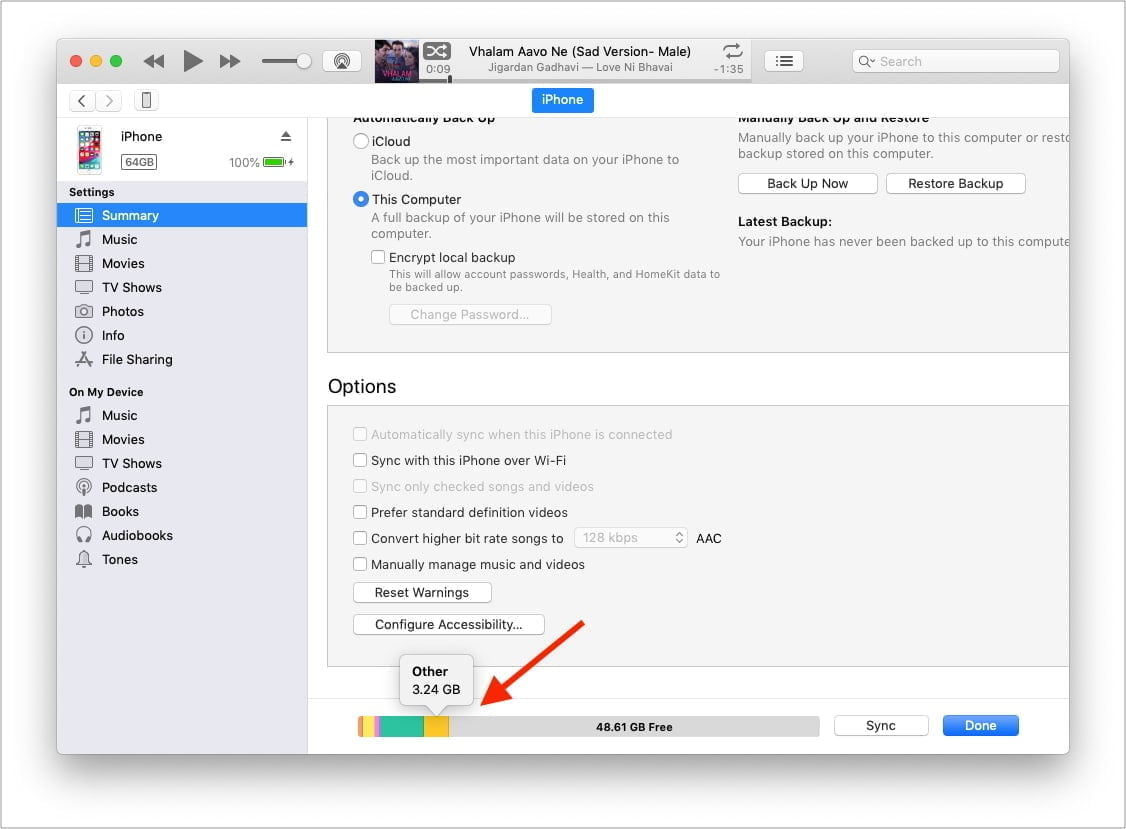Click in the Search field

(x=955, y=61)
